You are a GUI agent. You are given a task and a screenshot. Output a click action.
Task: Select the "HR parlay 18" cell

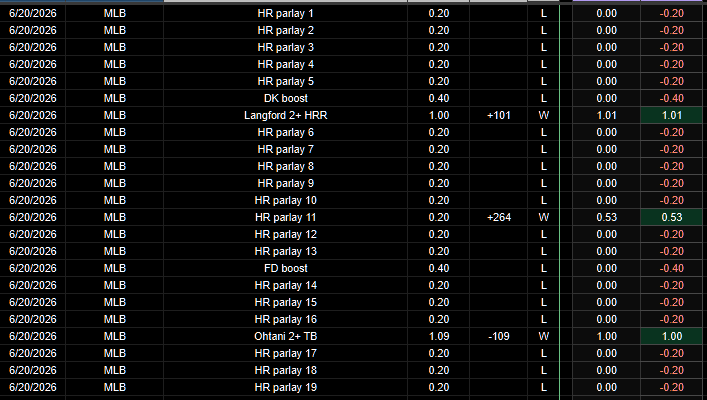coord(285,370)
